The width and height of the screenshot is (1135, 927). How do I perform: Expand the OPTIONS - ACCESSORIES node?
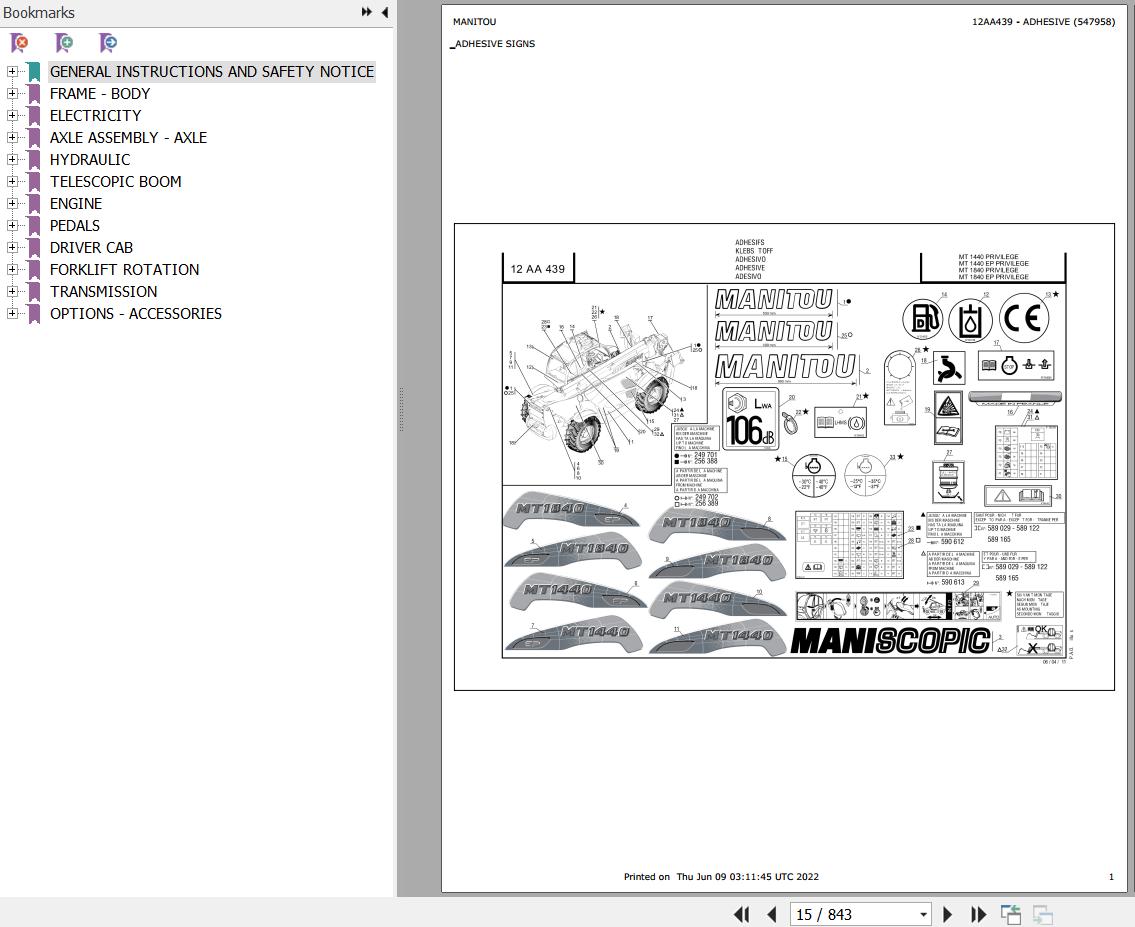12,313
